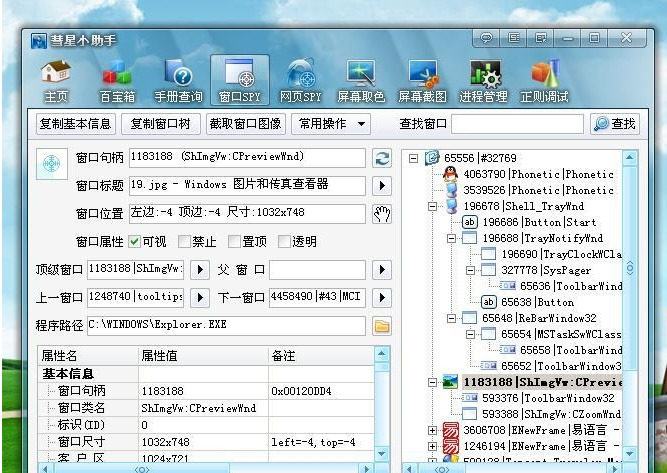Screen dimensions: 667x473
Task: Open the 正则调试 regex debugger
Action: [x=544, y=81]
